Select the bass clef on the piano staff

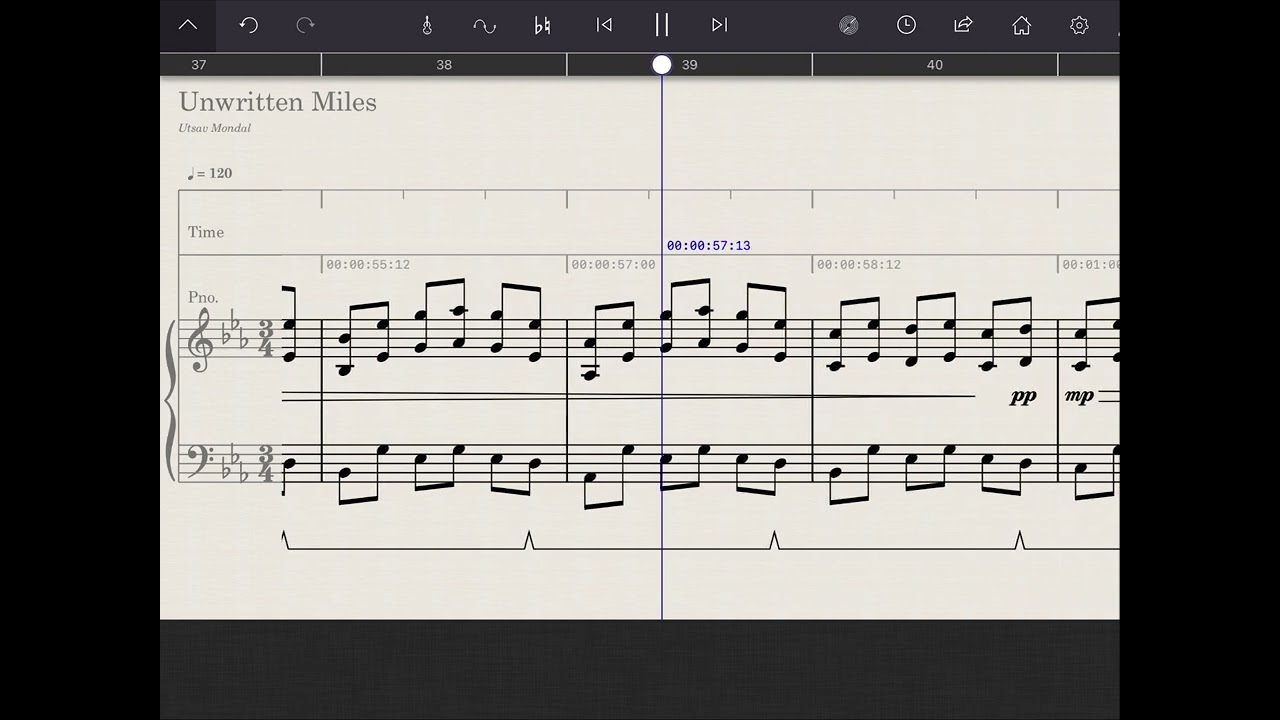coord(200,462)
